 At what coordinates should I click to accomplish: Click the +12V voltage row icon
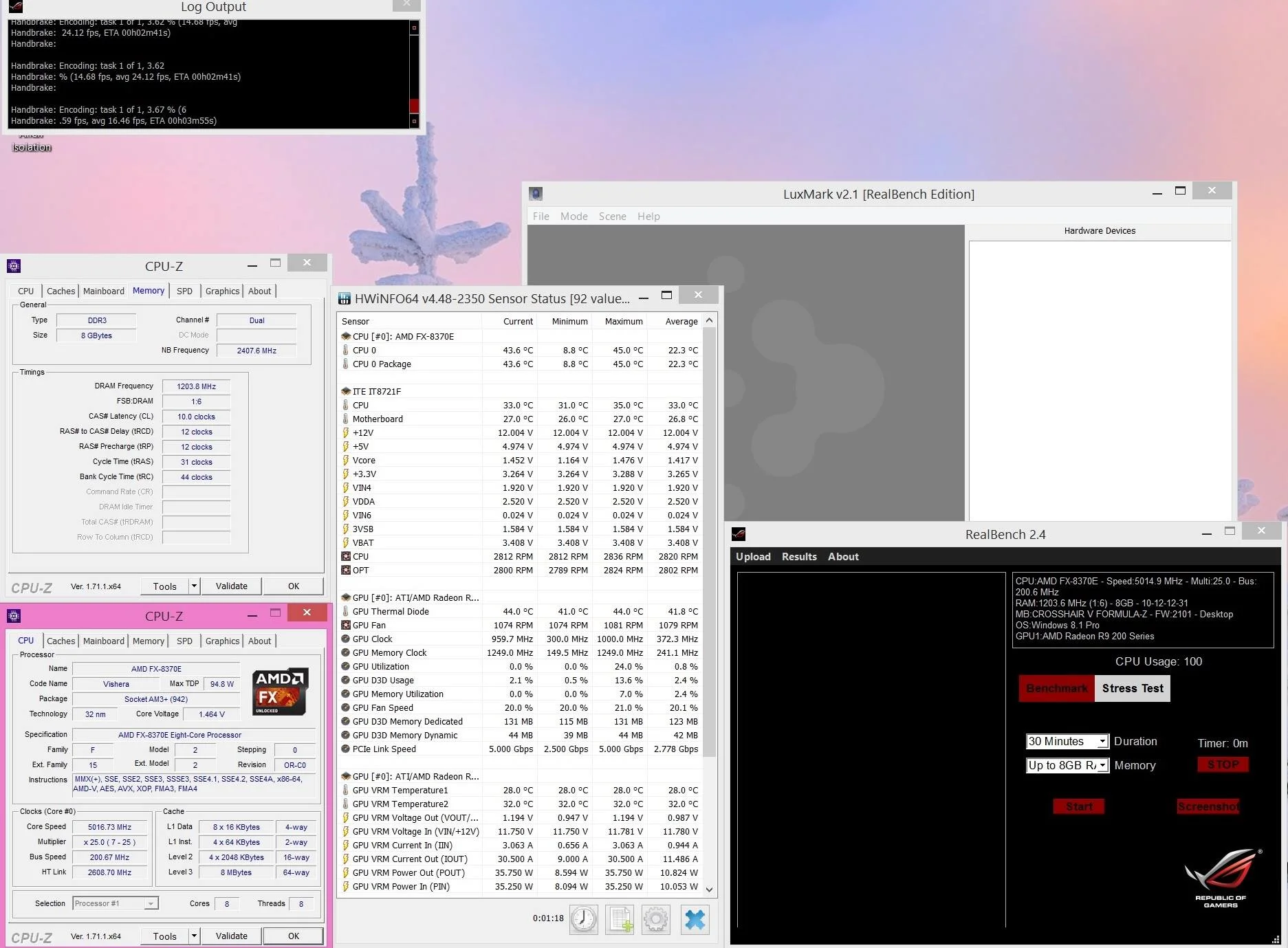click(x=346, y=432)
